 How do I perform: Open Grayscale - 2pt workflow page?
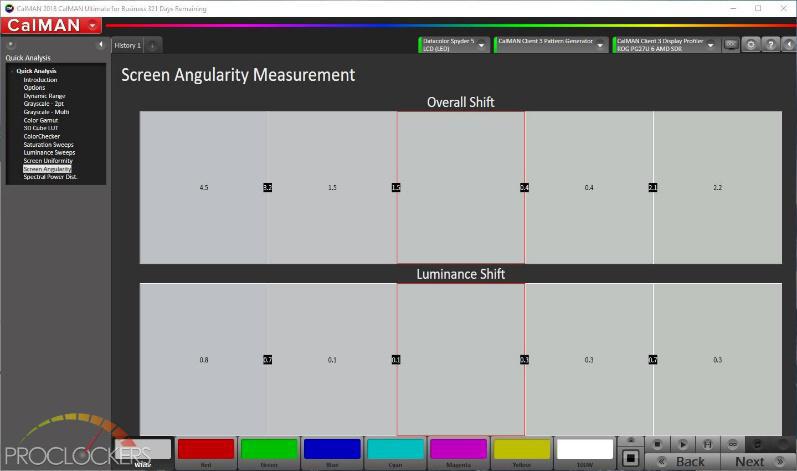pyautogui.click(x=43, y=104)
